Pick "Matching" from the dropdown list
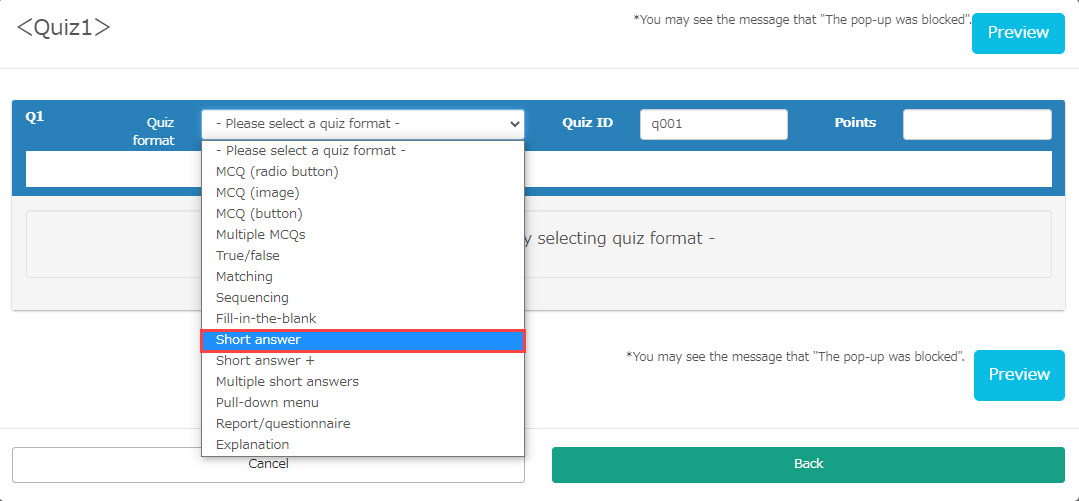 (244, 277)
